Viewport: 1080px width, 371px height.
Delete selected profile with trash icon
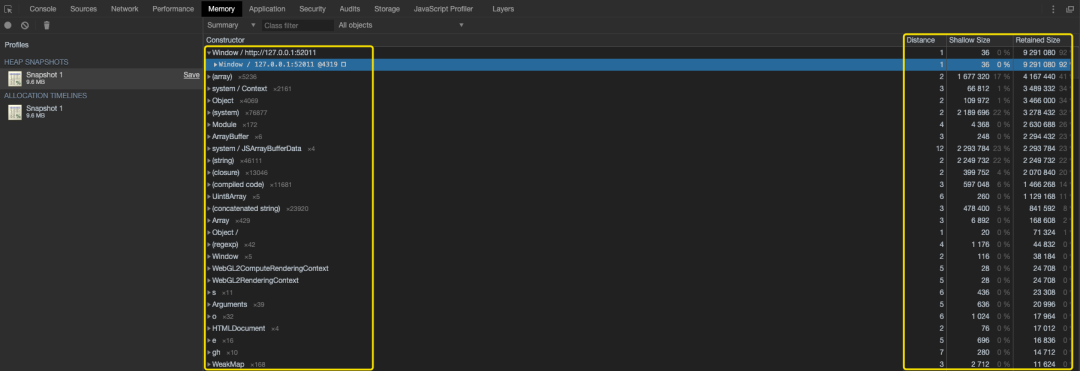pyautogui.click(x=47, y=25)
